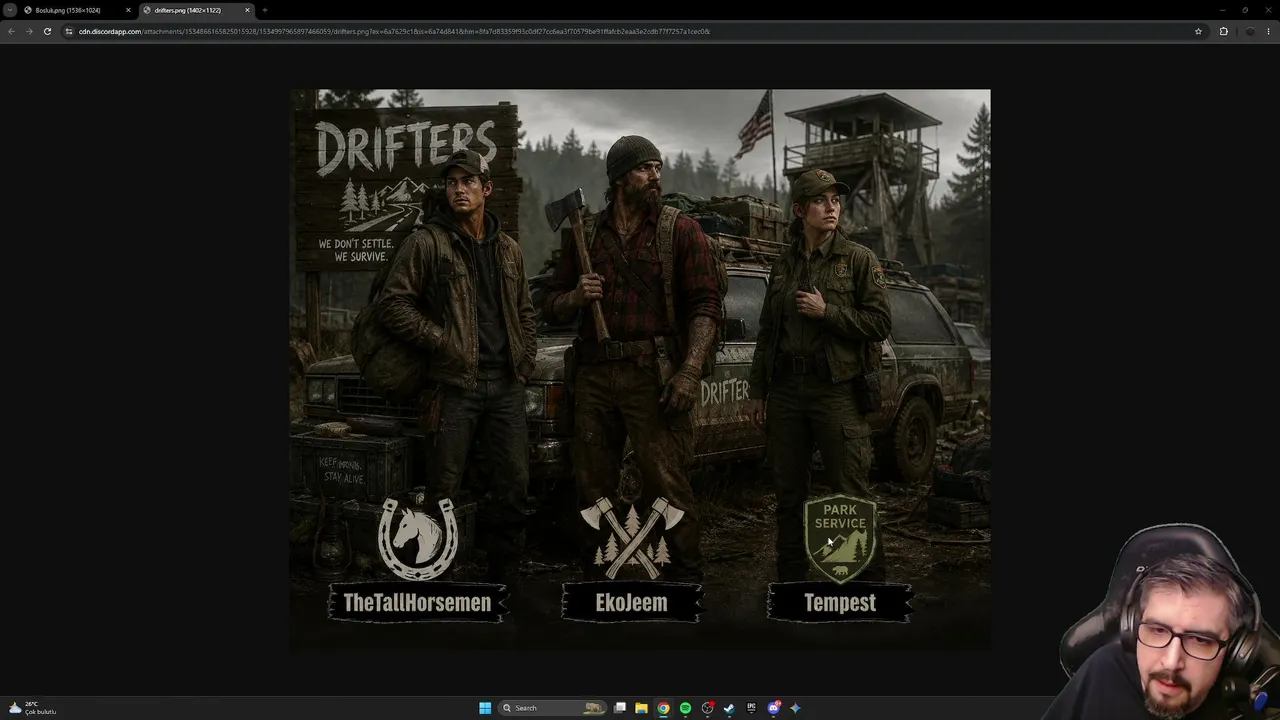Open the tab search dropdown
Image resolution: width=1280 pixels, height=720 pixels.
(10, 10)
